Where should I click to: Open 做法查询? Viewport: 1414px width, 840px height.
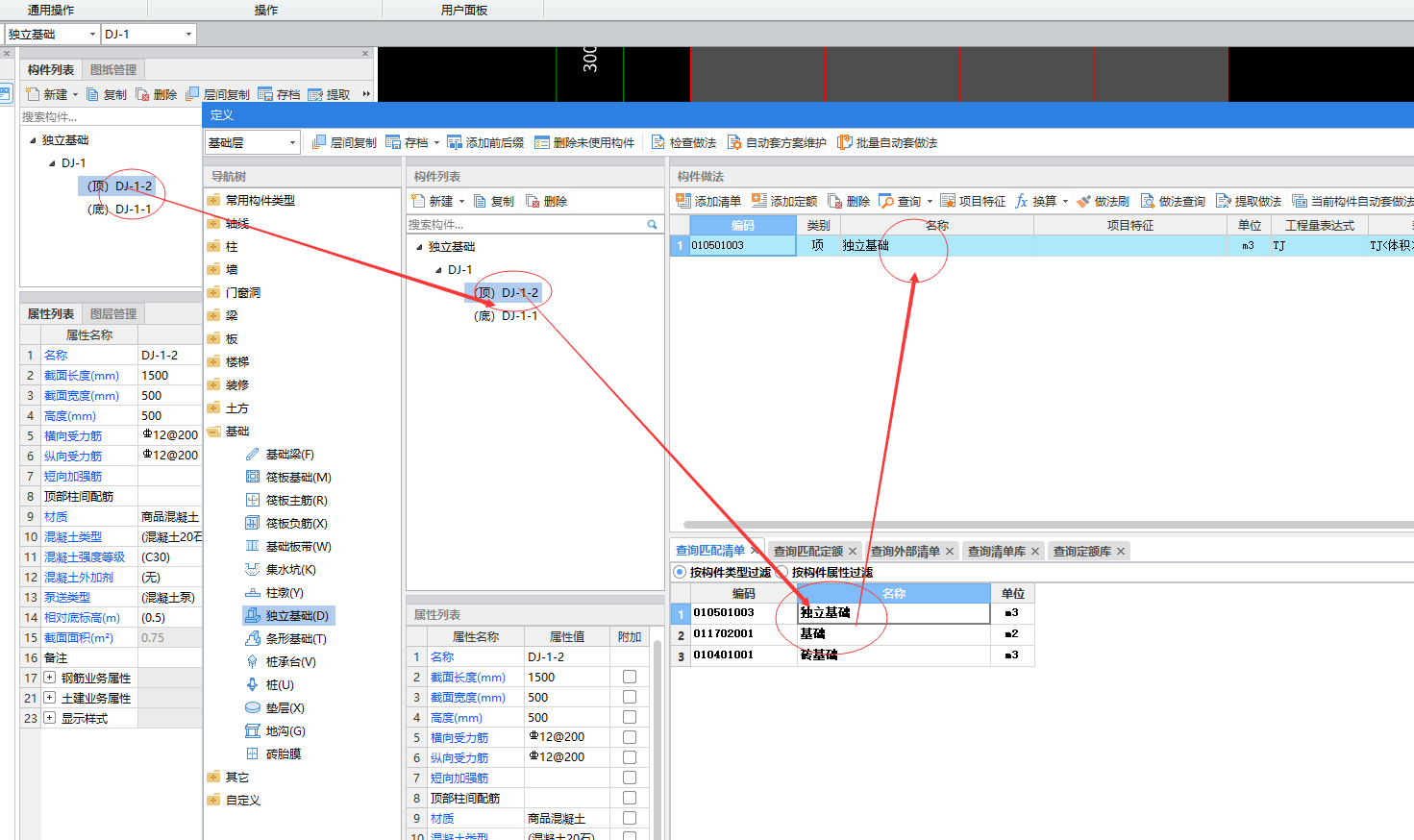(1173, 201)
